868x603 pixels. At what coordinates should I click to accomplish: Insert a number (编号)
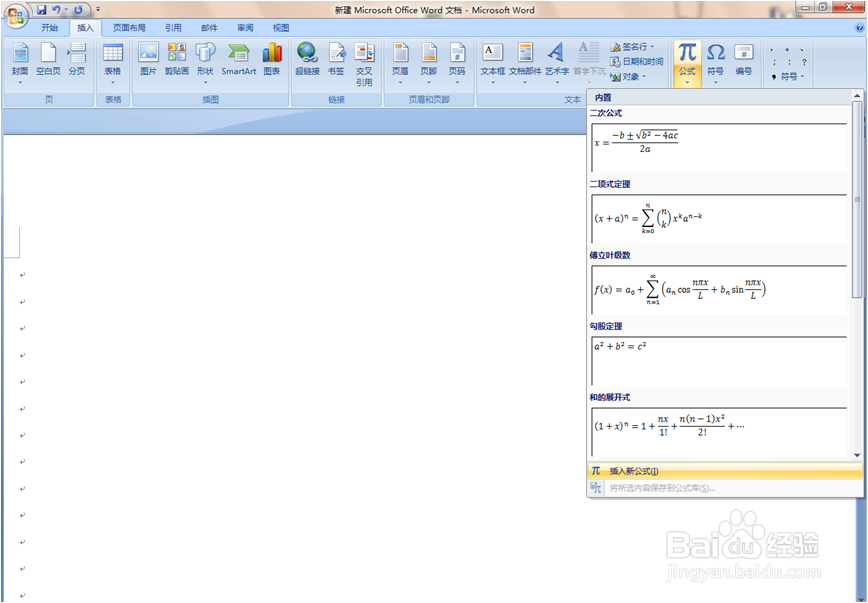744,59
